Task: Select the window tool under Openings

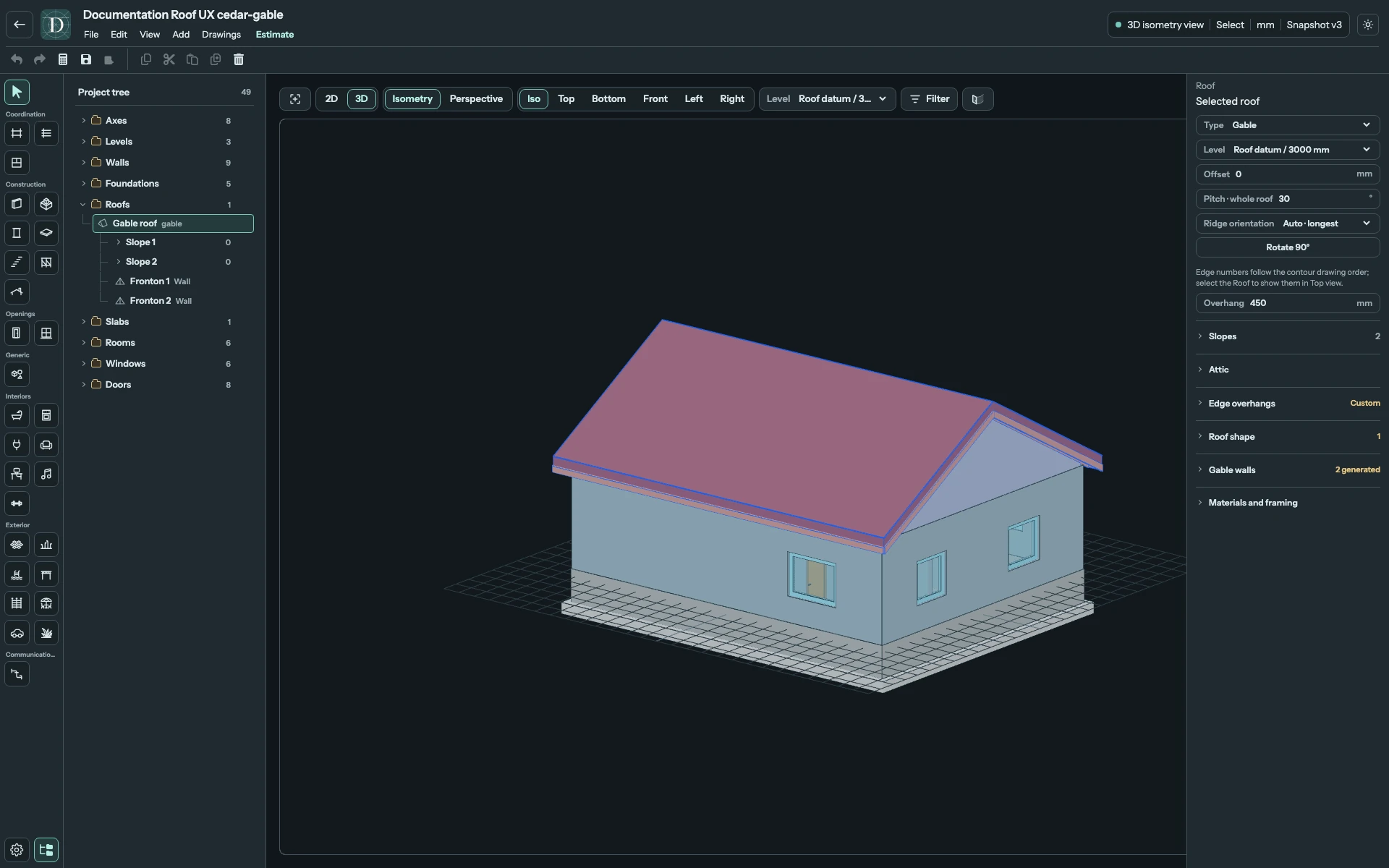Action: 46,333
